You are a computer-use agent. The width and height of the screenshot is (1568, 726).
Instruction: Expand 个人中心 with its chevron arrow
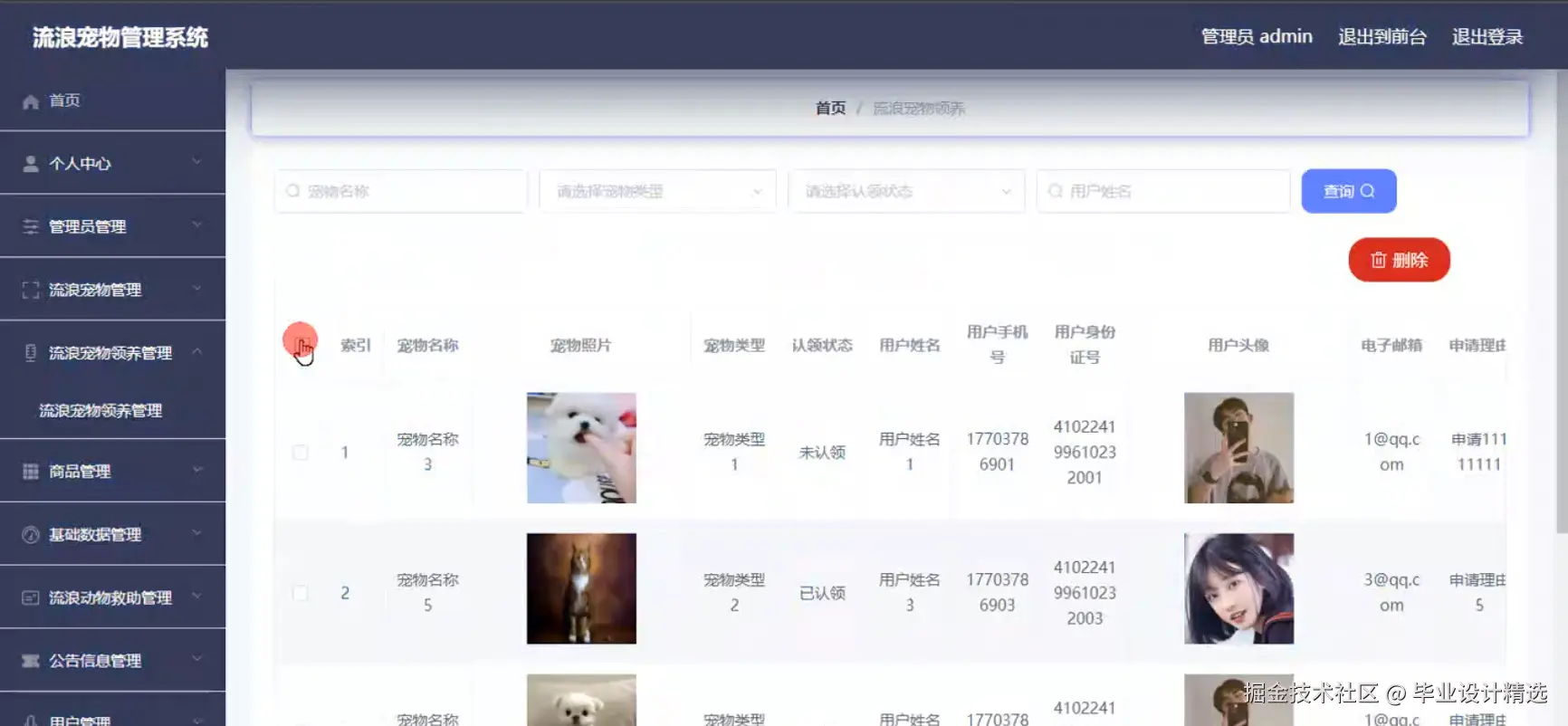196,162
